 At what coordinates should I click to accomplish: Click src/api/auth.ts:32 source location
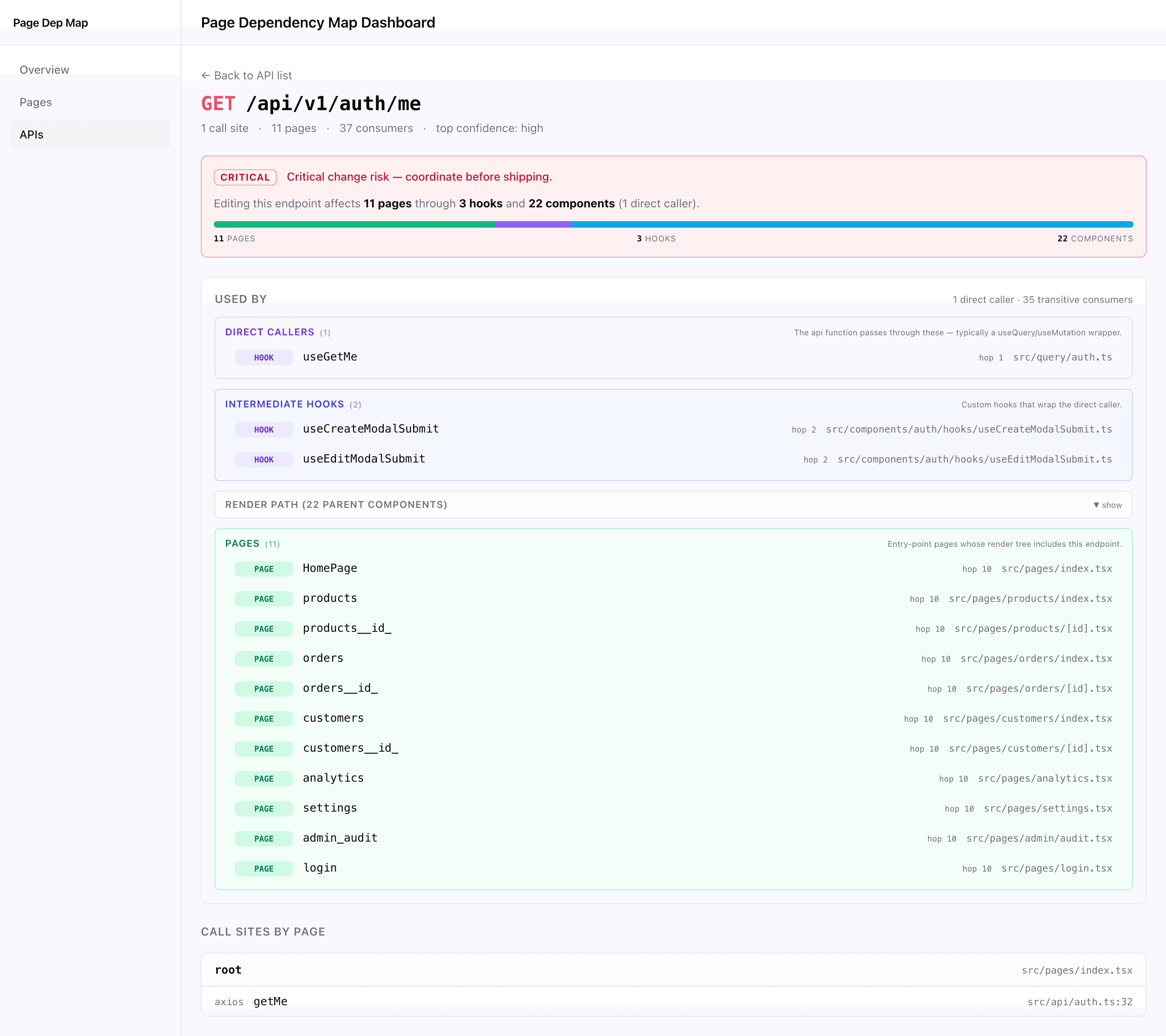point(1079,1002)
